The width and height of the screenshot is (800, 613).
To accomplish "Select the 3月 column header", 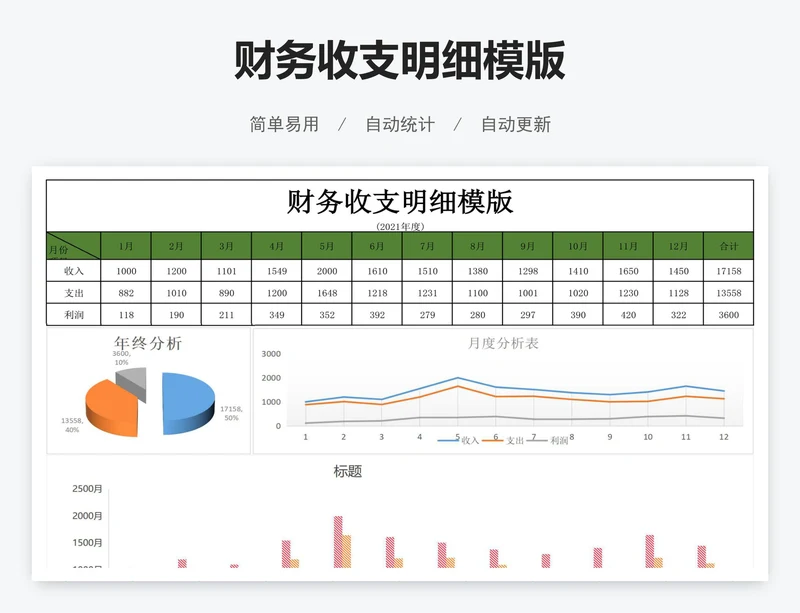I will tap(227, 246).
